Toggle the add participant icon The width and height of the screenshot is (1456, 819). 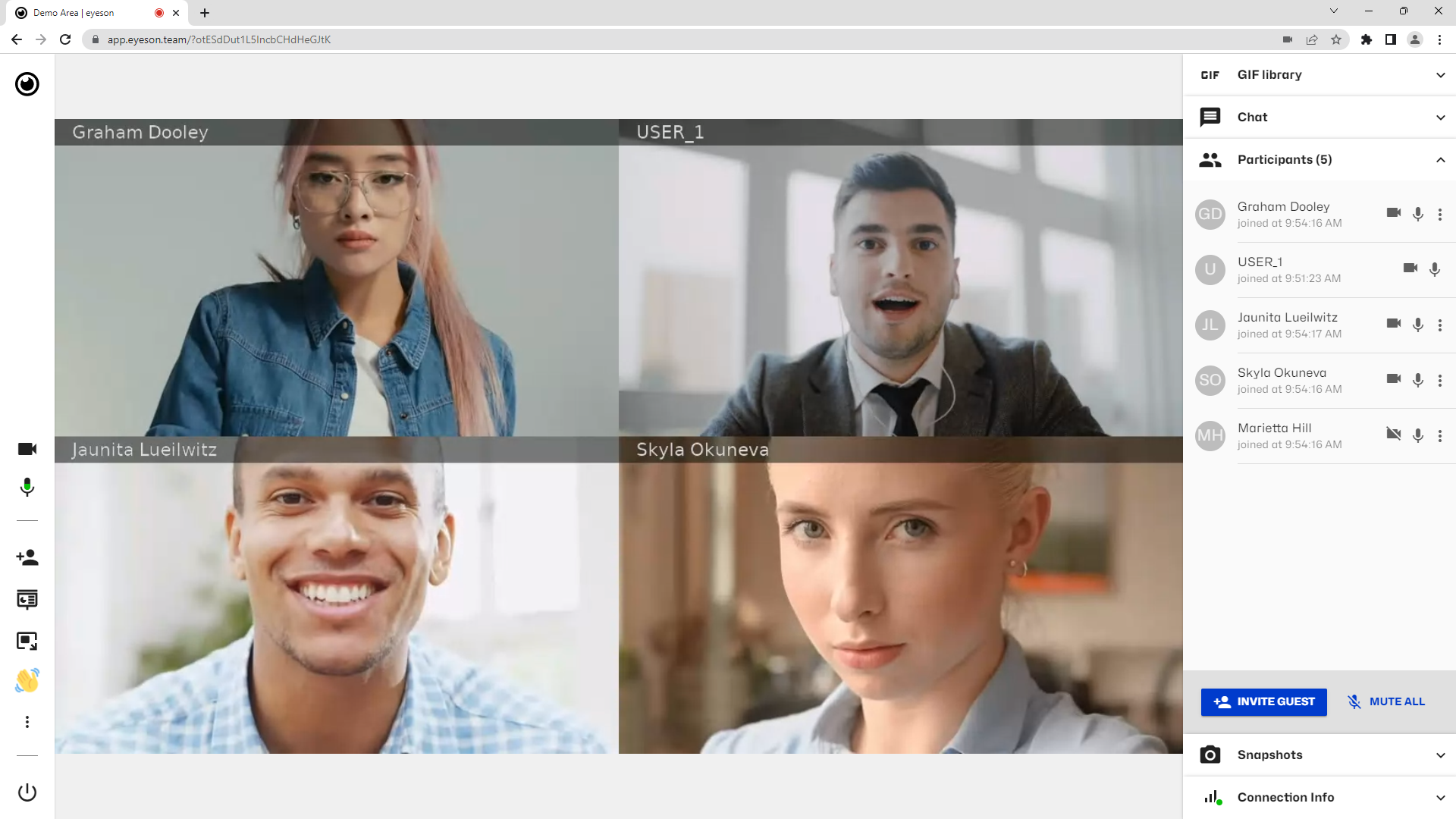27,557
